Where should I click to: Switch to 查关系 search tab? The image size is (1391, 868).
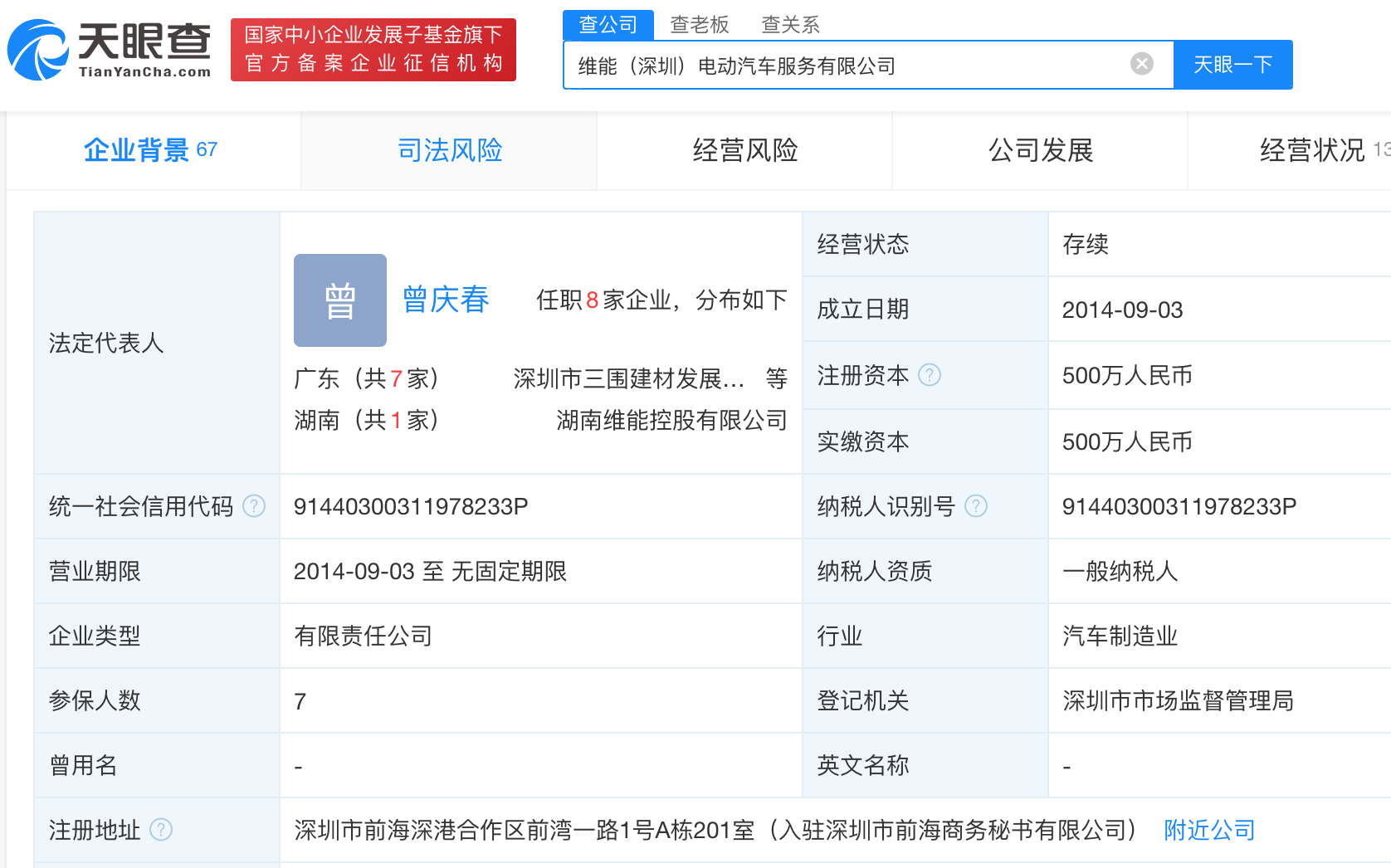pos(791,25)
